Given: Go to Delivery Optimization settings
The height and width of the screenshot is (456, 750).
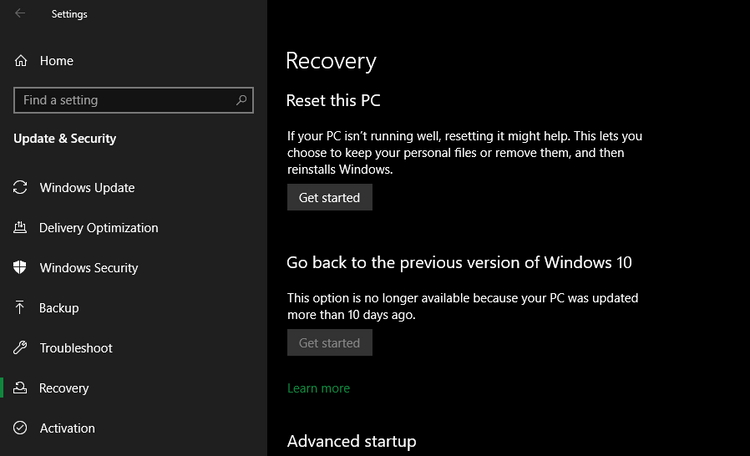Looking at the screenshot, I should pyautogui.click(x=98, y=228).
